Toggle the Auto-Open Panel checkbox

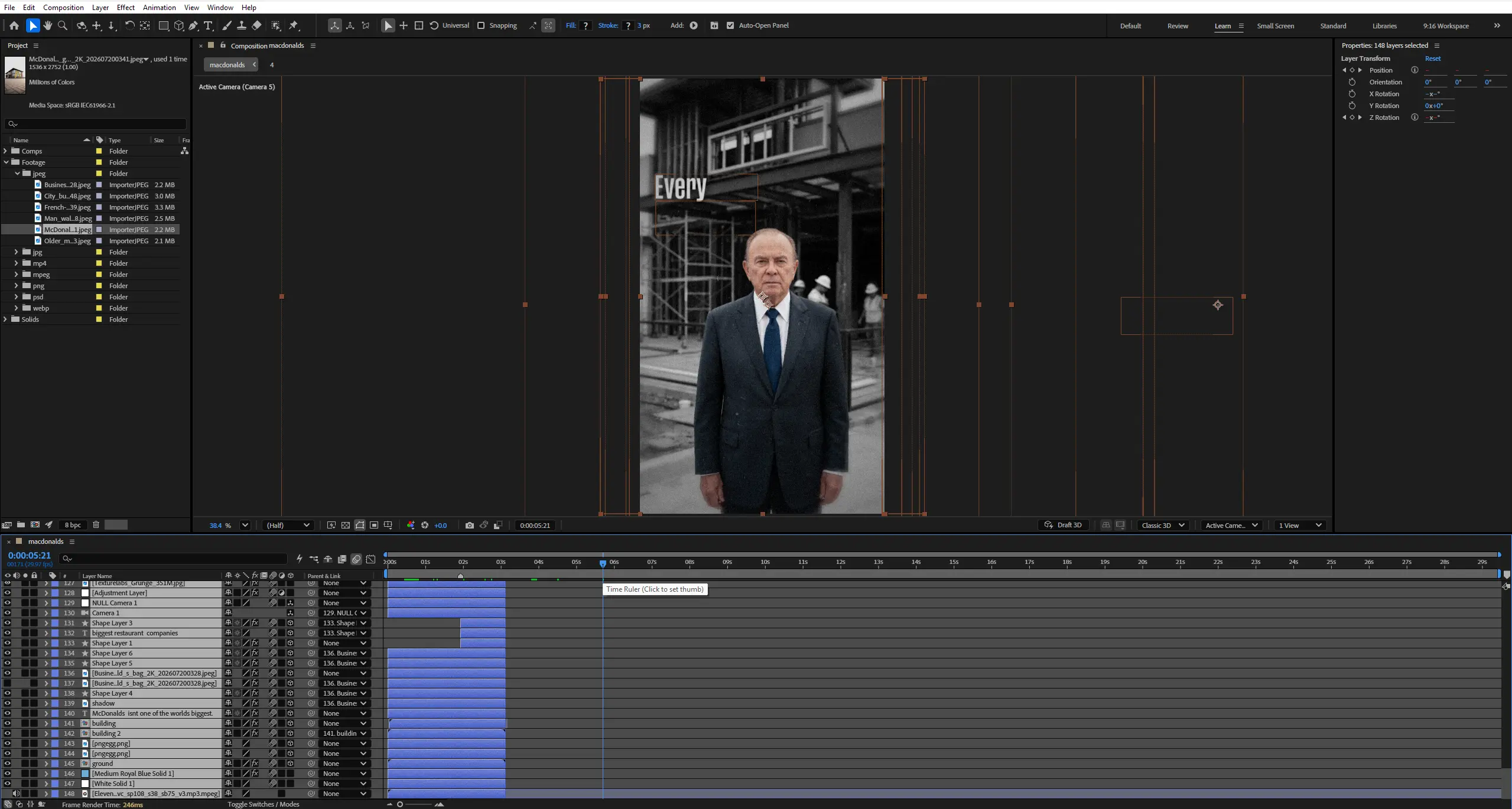[730, 25]
